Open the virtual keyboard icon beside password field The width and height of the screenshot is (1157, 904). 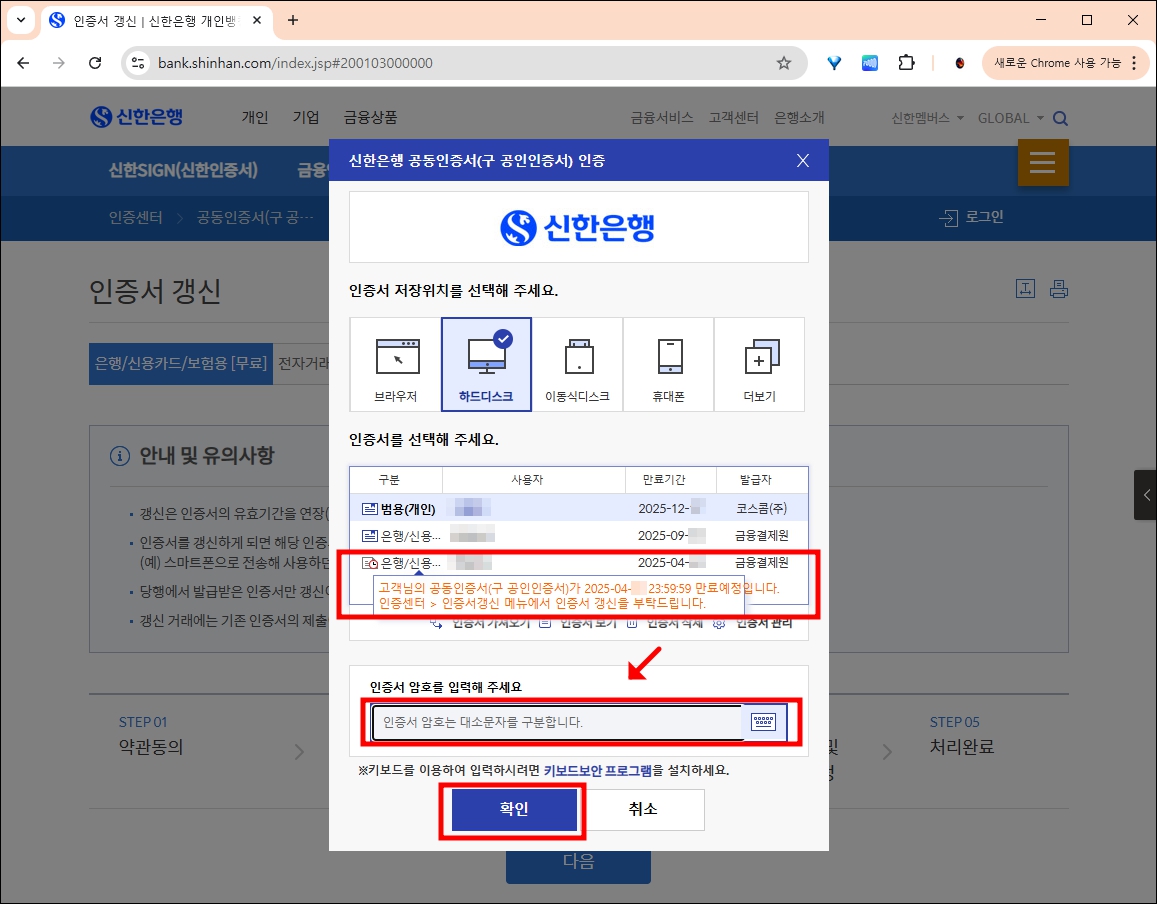[x=765, y=722]
